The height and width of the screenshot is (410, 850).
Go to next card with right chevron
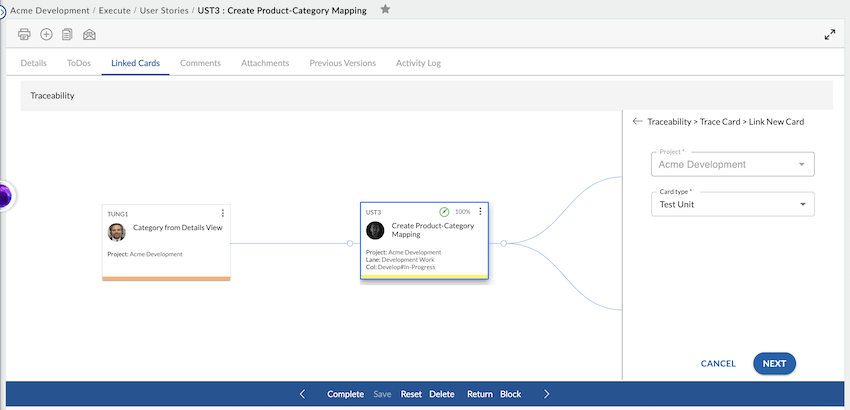point(546,394)
